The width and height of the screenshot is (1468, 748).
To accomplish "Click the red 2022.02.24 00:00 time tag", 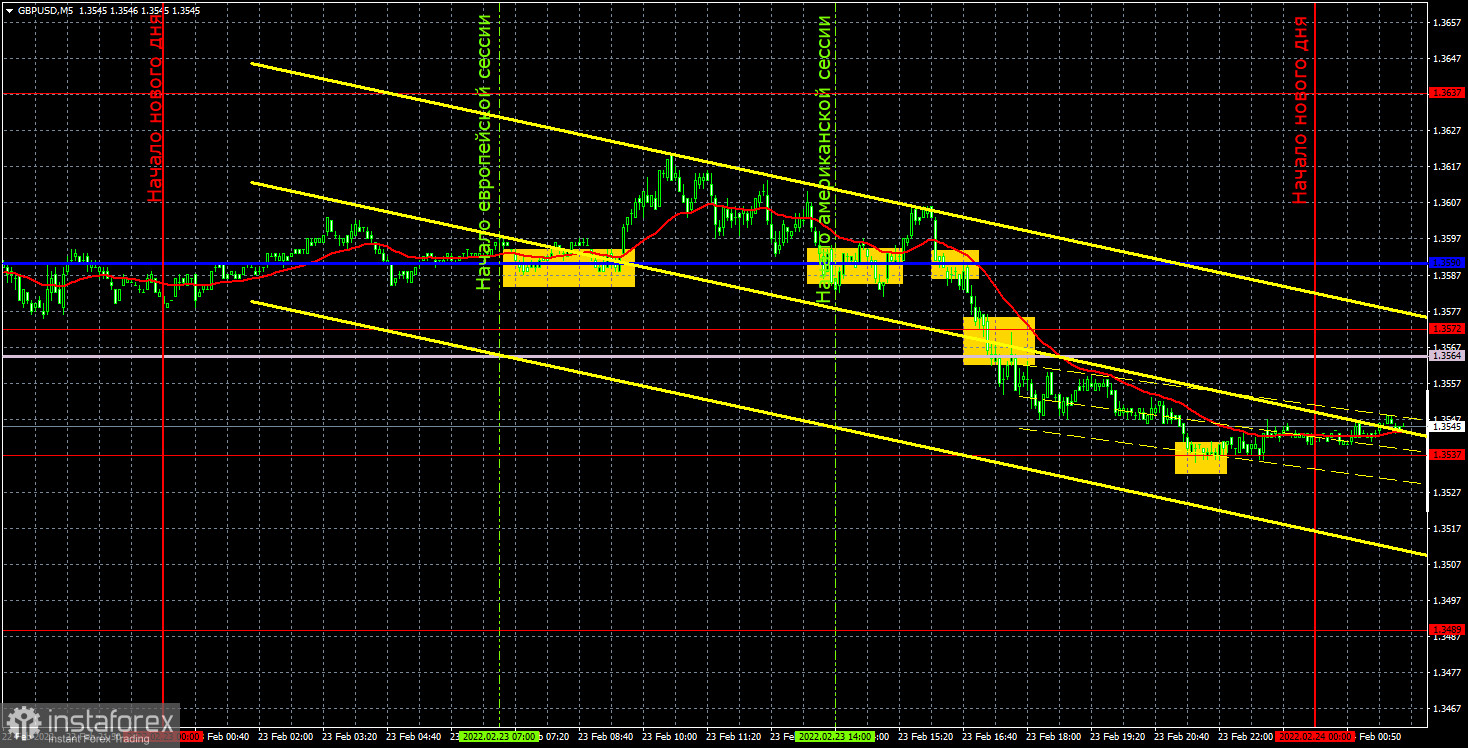I will [x=1315, y=736].
